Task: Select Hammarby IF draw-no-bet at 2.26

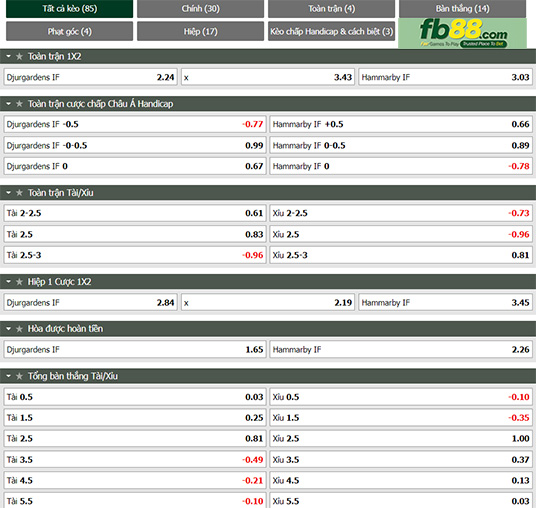Action: (x=401, y=349)
